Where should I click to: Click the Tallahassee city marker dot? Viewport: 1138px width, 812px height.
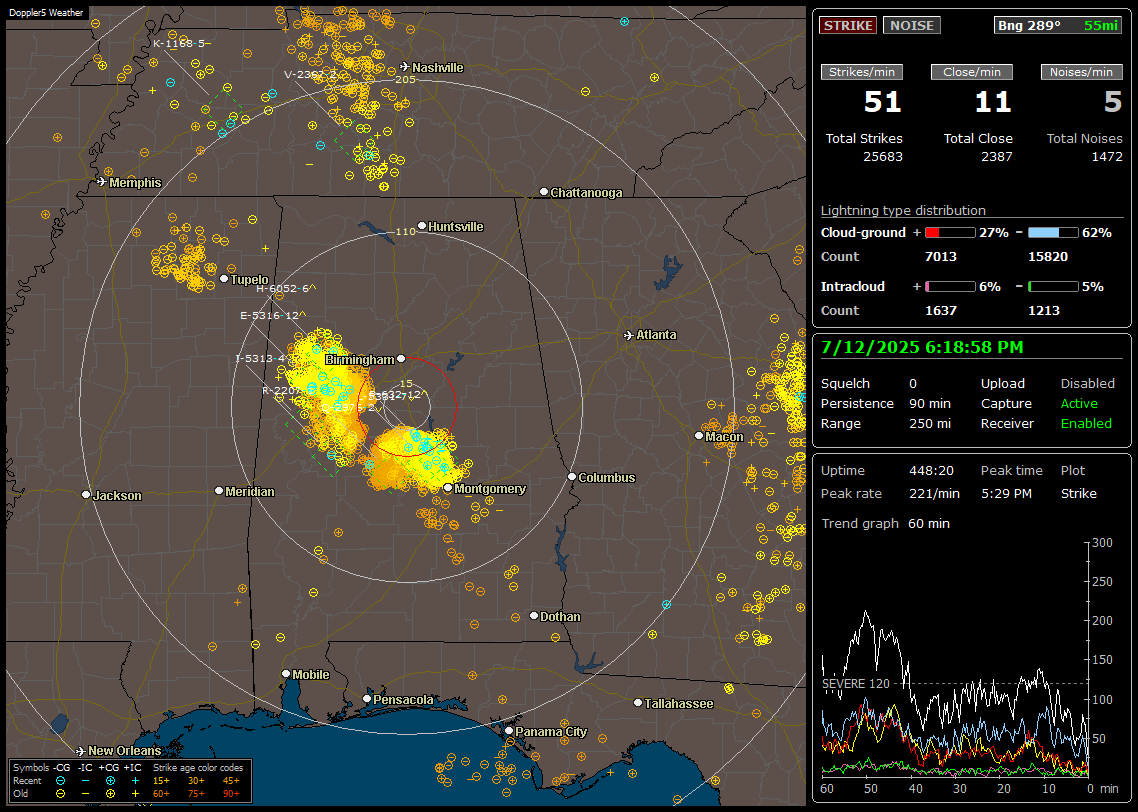coord(638,703)
